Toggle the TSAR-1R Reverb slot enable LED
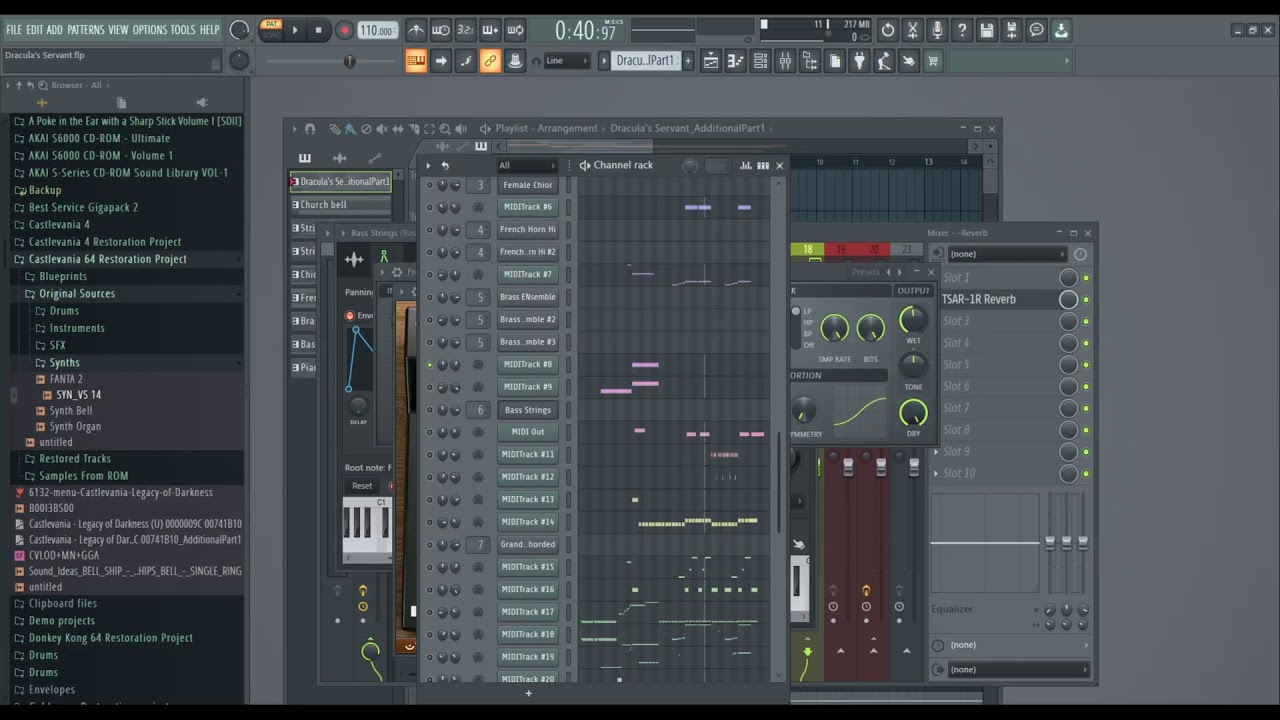 click(x=1086, y=299)
